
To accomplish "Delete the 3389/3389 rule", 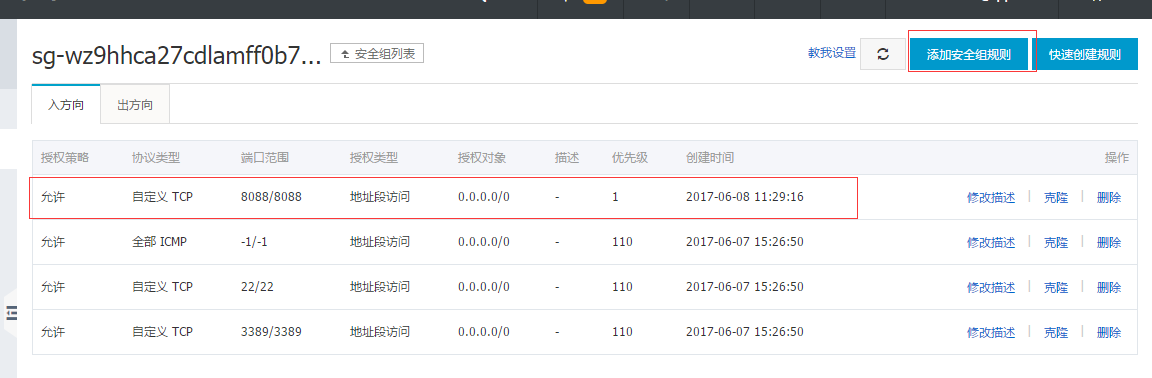I will (1109, 332).
